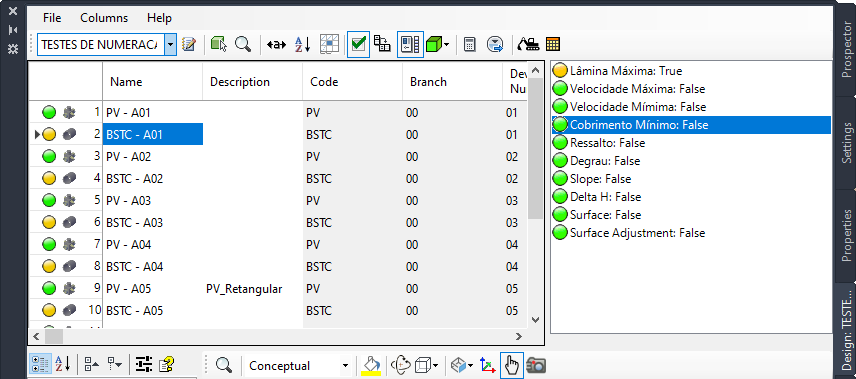Screen dimensions: 856x379
Task: Switch to the Prospector tab
Action: 846,51
